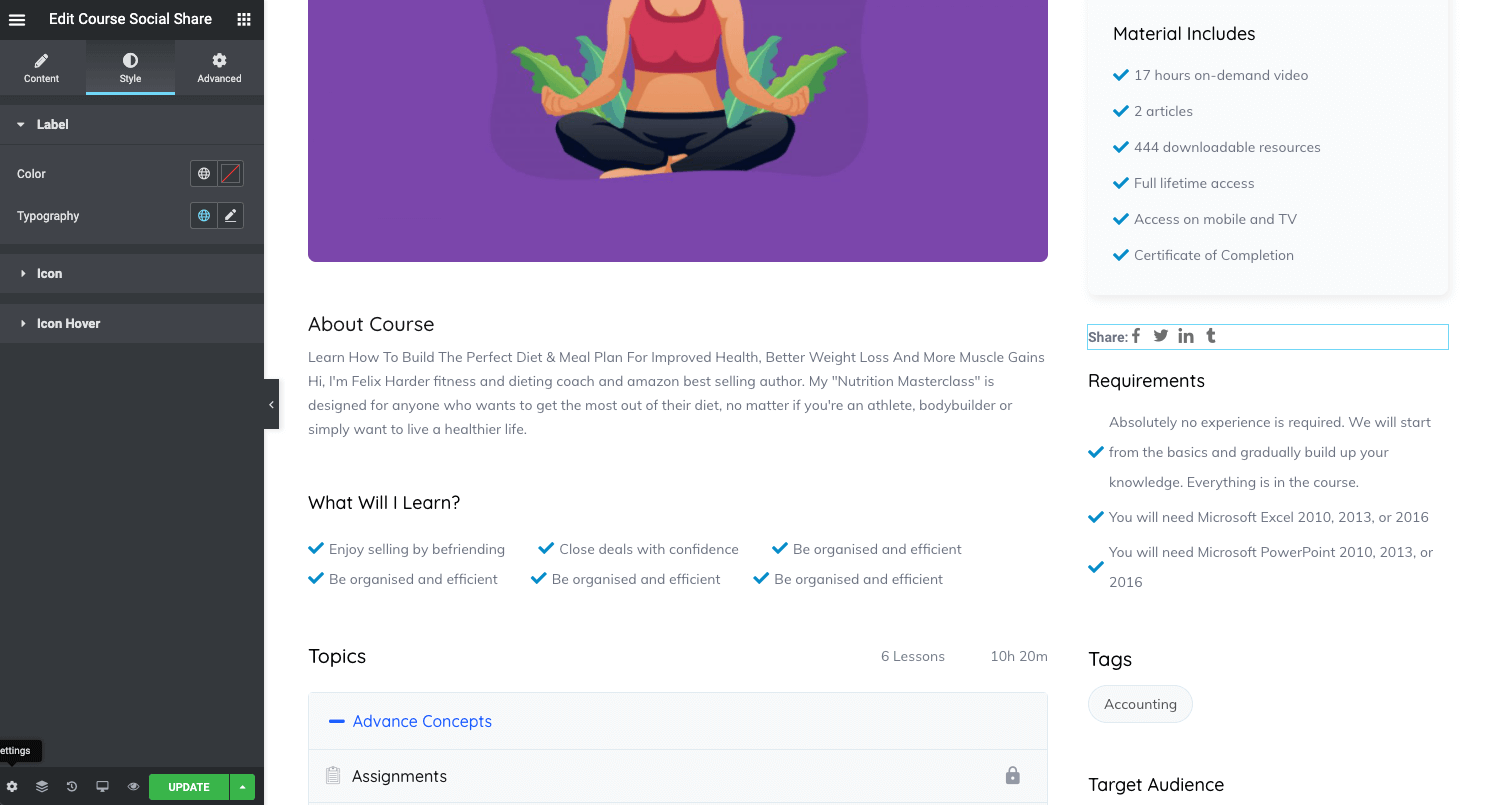Viewport: 1492px width, 805px height.
Task: Share the course on LinkedIn
Action: pyautogui.click(x=1186, y=336)
